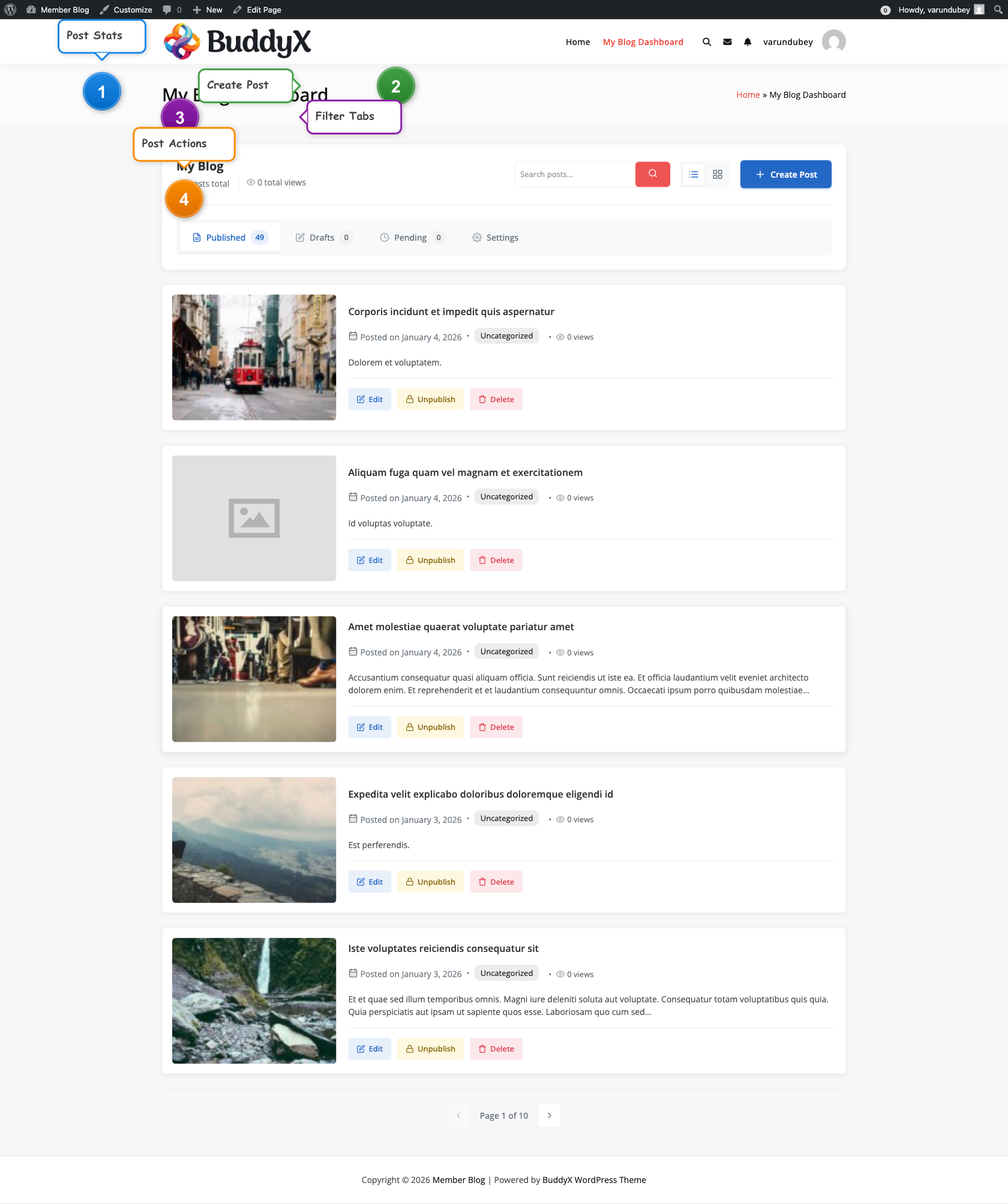The image size is (1008, 1204).
Task: Open post title Corporis incidunt et impedit
Action: pos(451,312)
